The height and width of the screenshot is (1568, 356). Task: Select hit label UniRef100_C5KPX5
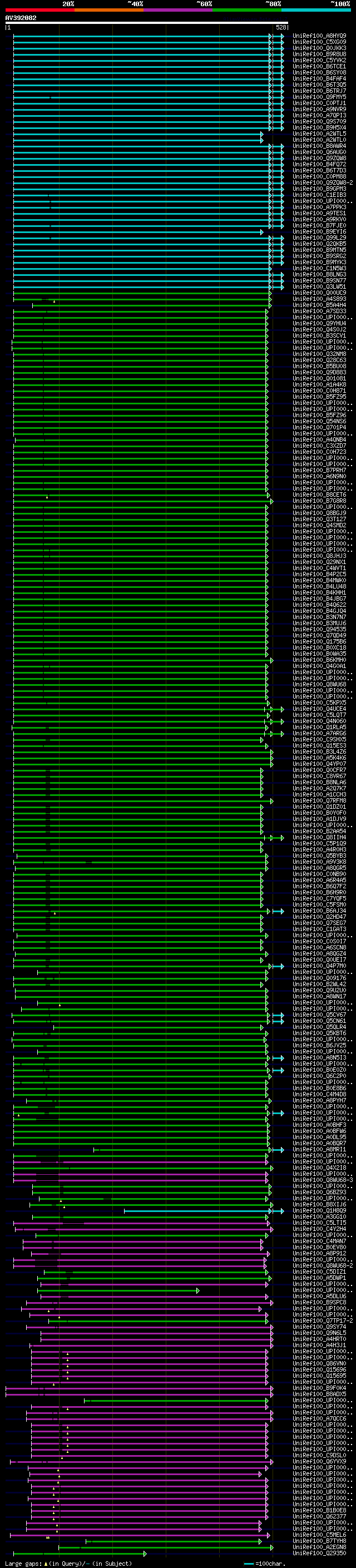(319, 703)
